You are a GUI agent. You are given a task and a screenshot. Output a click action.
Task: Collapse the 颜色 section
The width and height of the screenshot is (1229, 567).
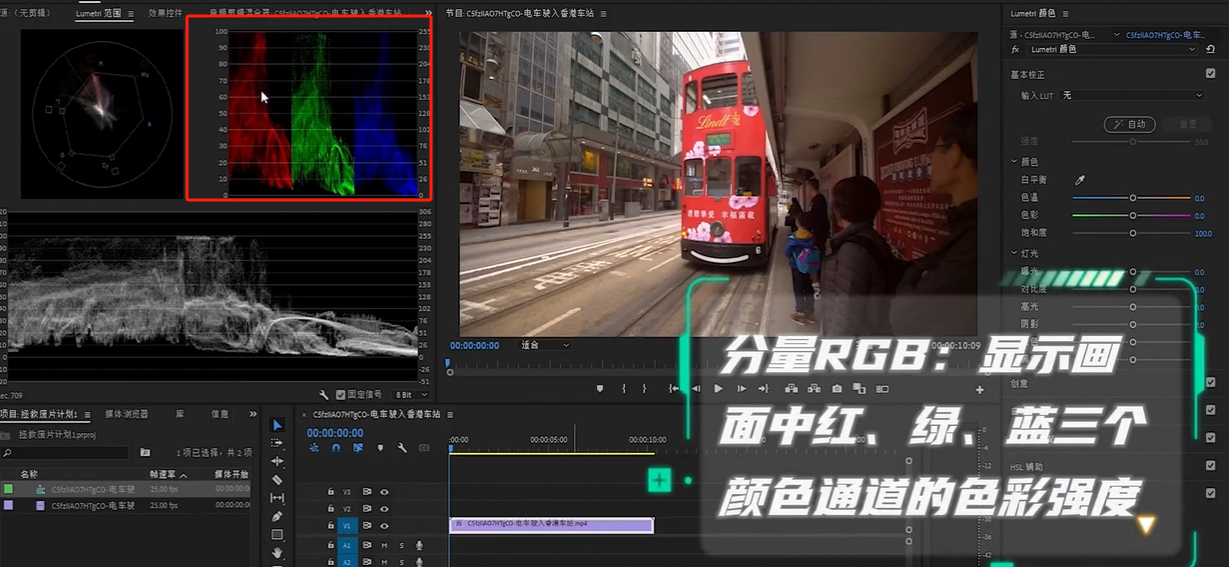click(1014, 161)
